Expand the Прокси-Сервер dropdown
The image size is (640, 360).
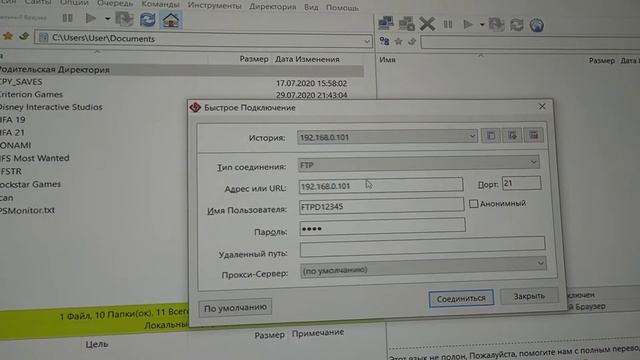(541, 263)
